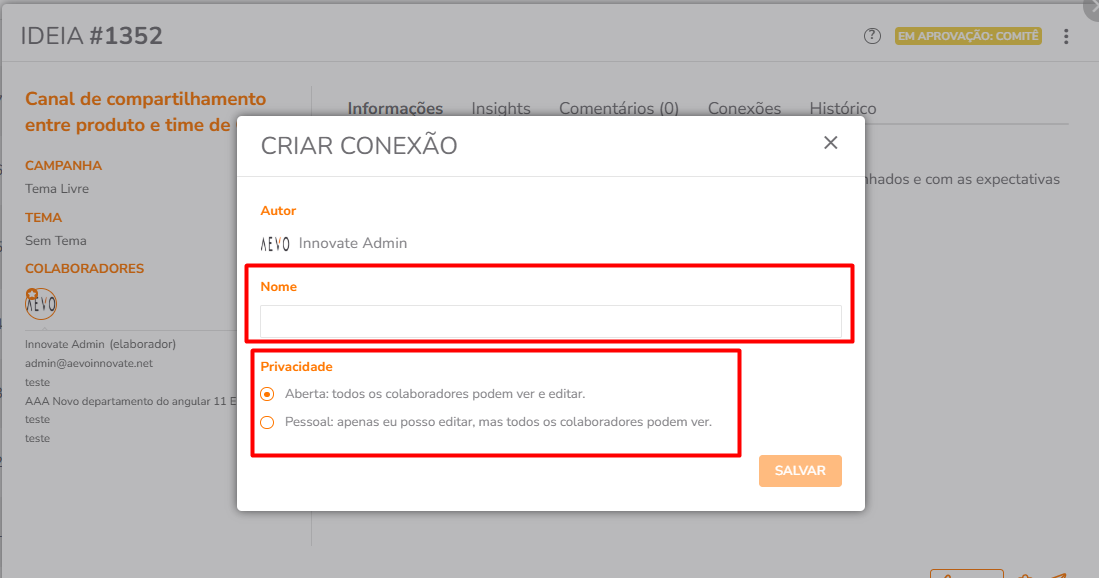Viewport: 1099px width, 578px height.
Task: Click the Salvar button
Action: 800,471
